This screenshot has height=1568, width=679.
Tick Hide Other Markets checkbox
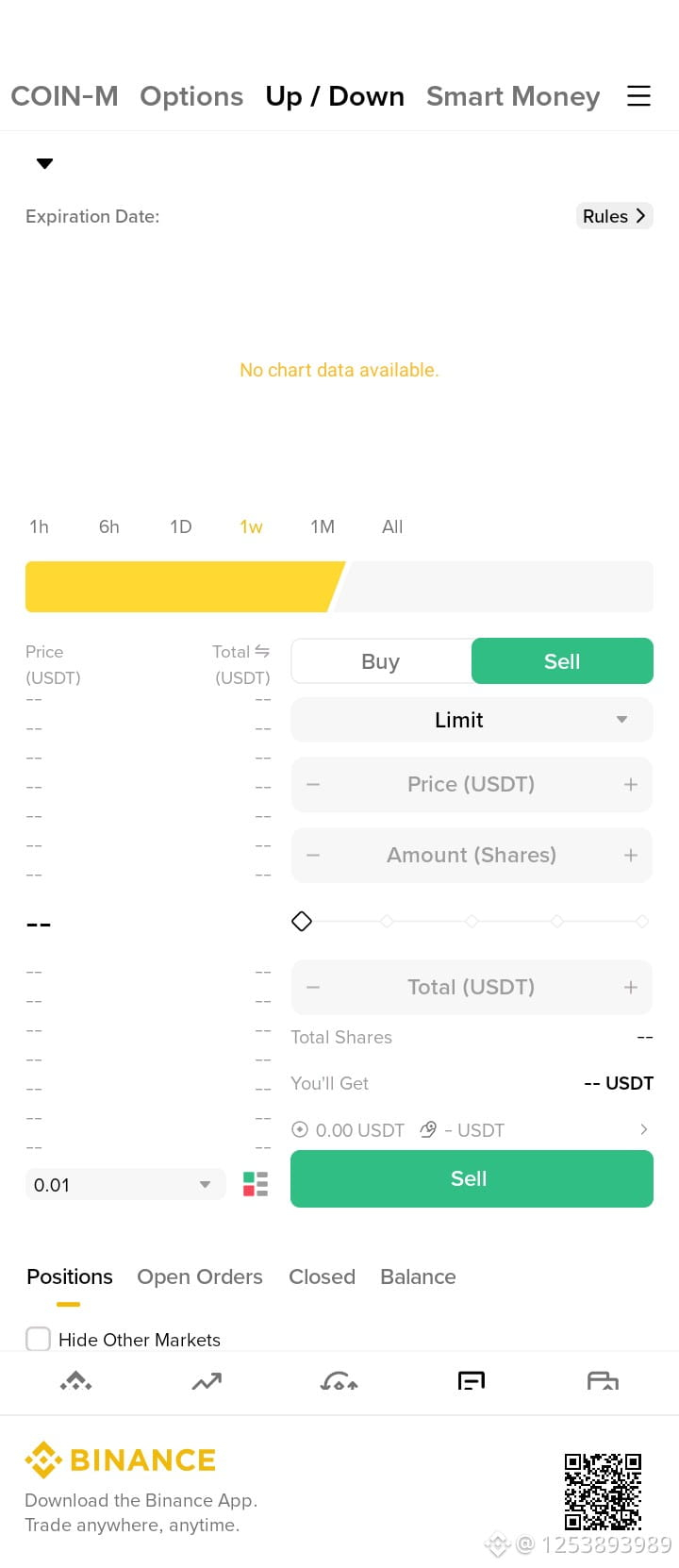tap(38, 1339)
